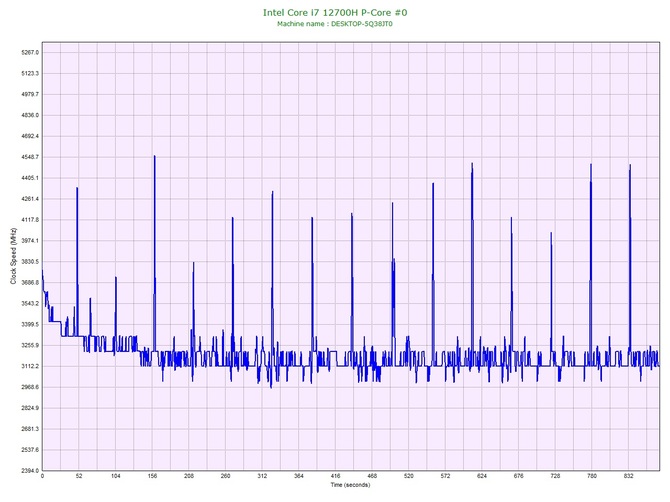Screen dimensions: 670x502
Task: Click the 4836.0 y-axis tick label
Action: pos(30,115)
